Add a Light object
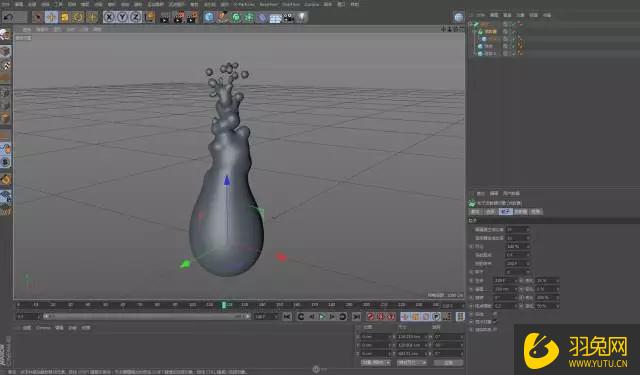 click(x=302, y=17)
